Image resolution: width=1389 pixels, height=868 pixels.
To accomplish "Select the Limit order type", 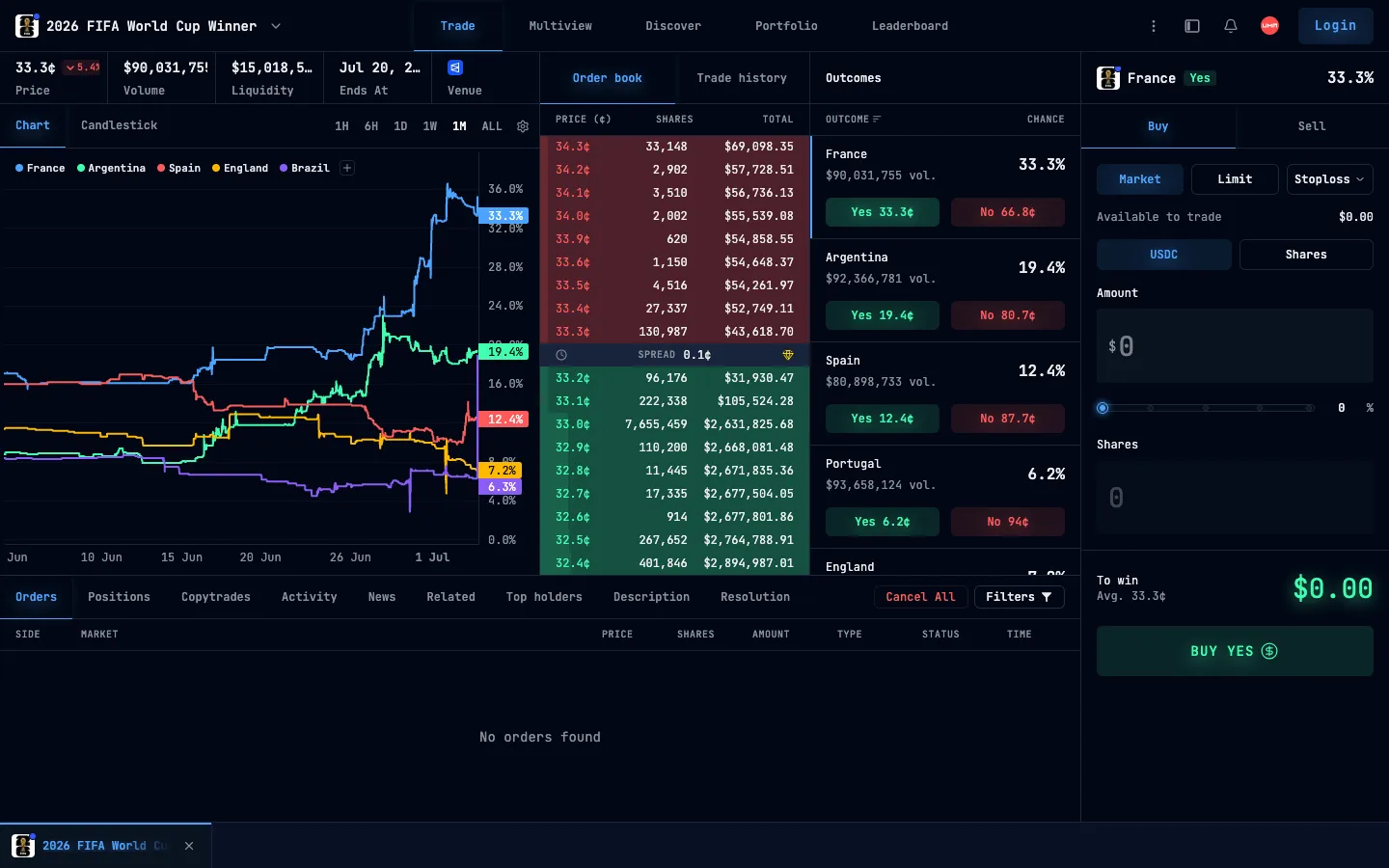I will 1235,179.
